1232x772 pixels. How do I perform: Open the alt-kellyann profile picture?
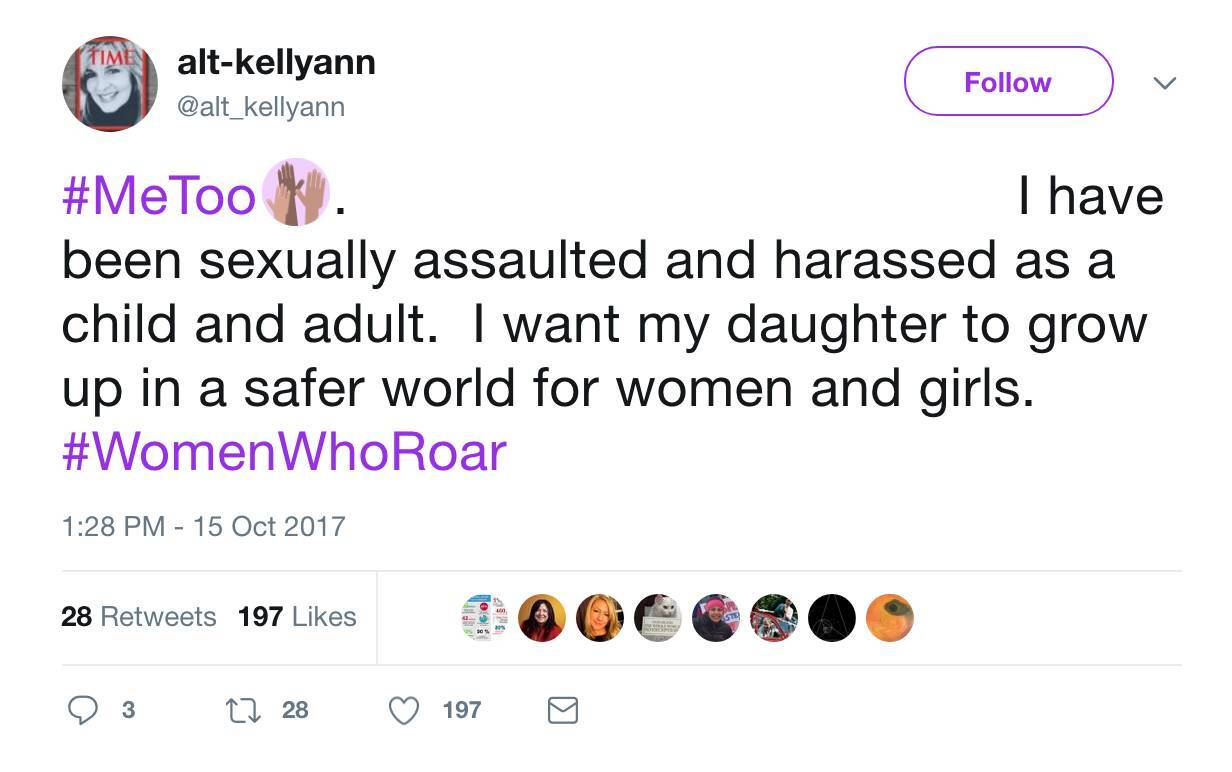(109, 84)
